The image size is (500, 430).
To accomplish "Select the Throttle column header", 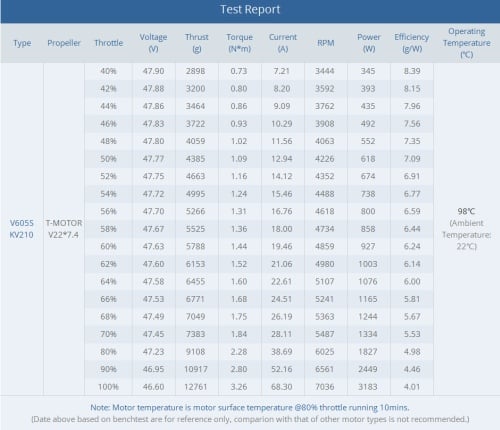I will point(109,43).
